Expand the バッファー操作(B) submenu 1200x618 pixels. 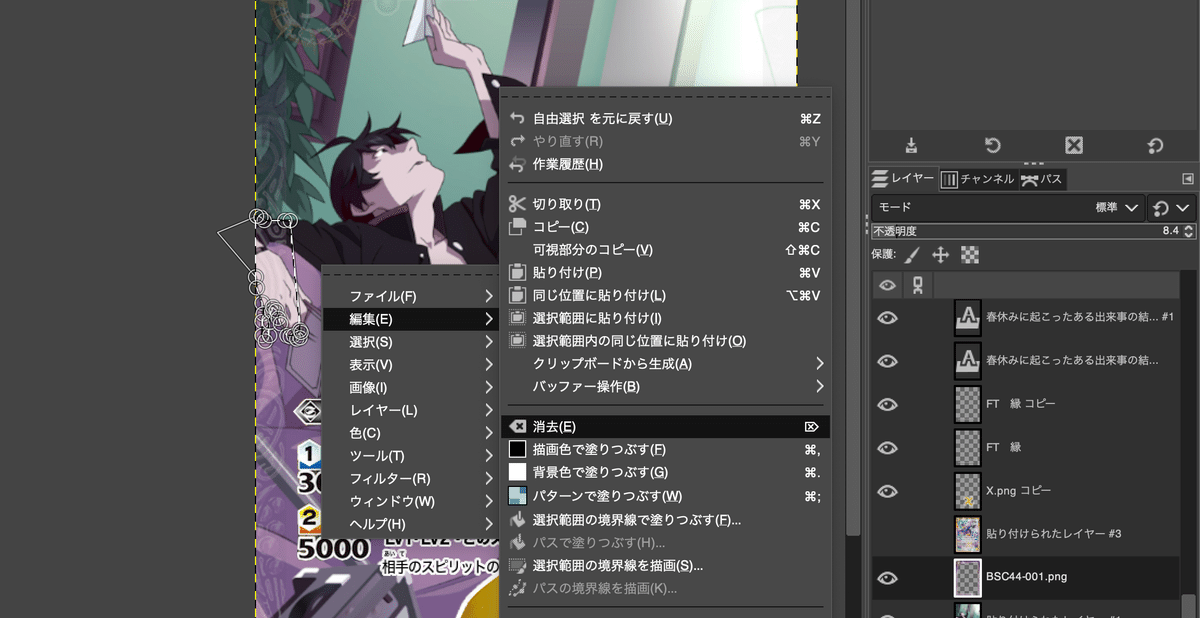820,386
